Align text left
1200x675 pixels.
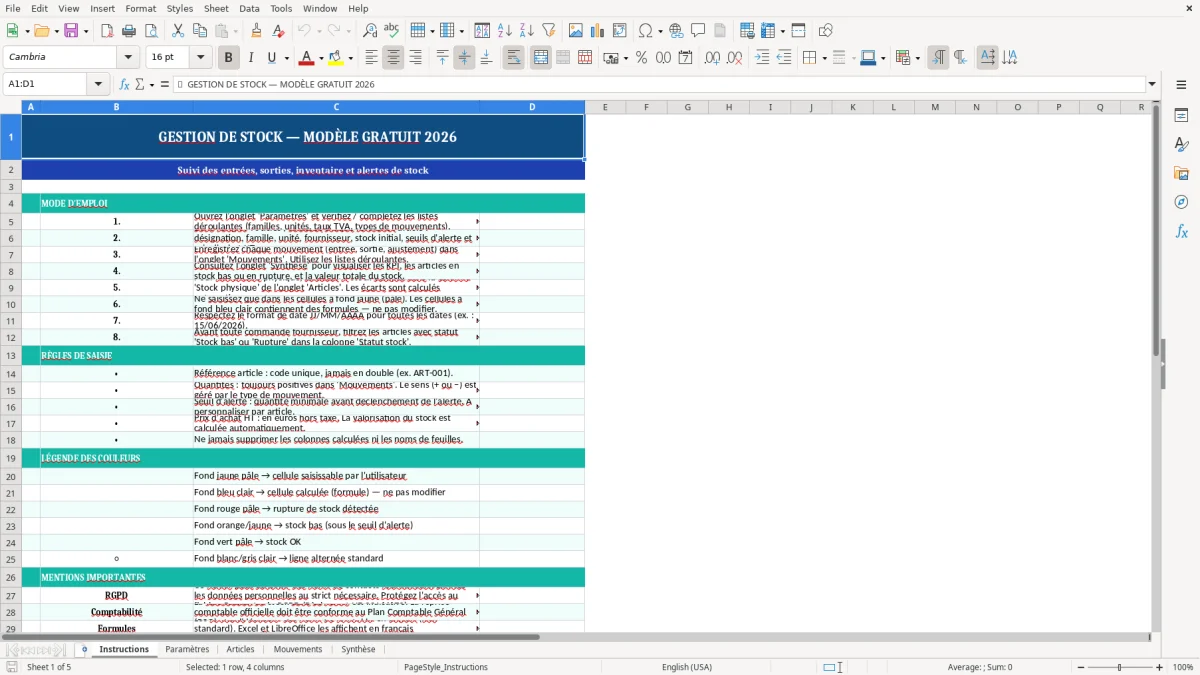tap(371, 58)
